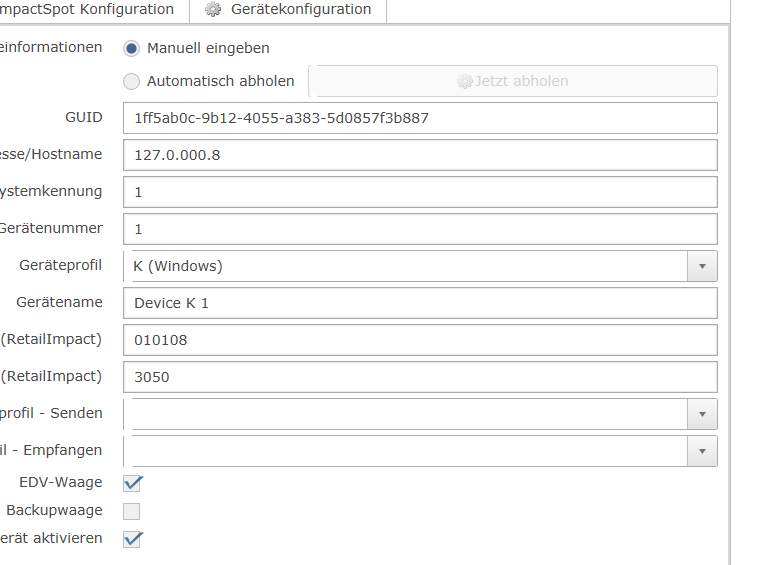
Task: Expand the profil - Senden dropdown
Action: [702, 414]
